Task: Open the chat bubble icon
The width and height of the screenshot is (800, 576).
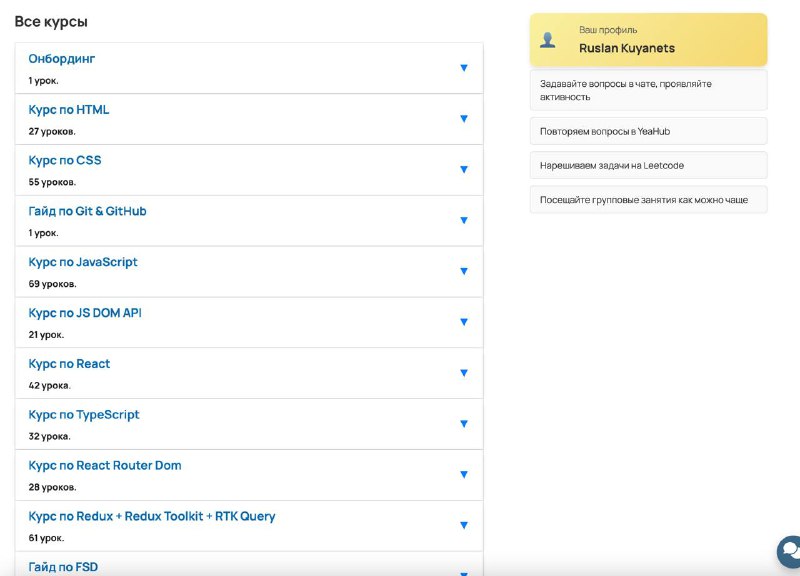Action: 789,552
